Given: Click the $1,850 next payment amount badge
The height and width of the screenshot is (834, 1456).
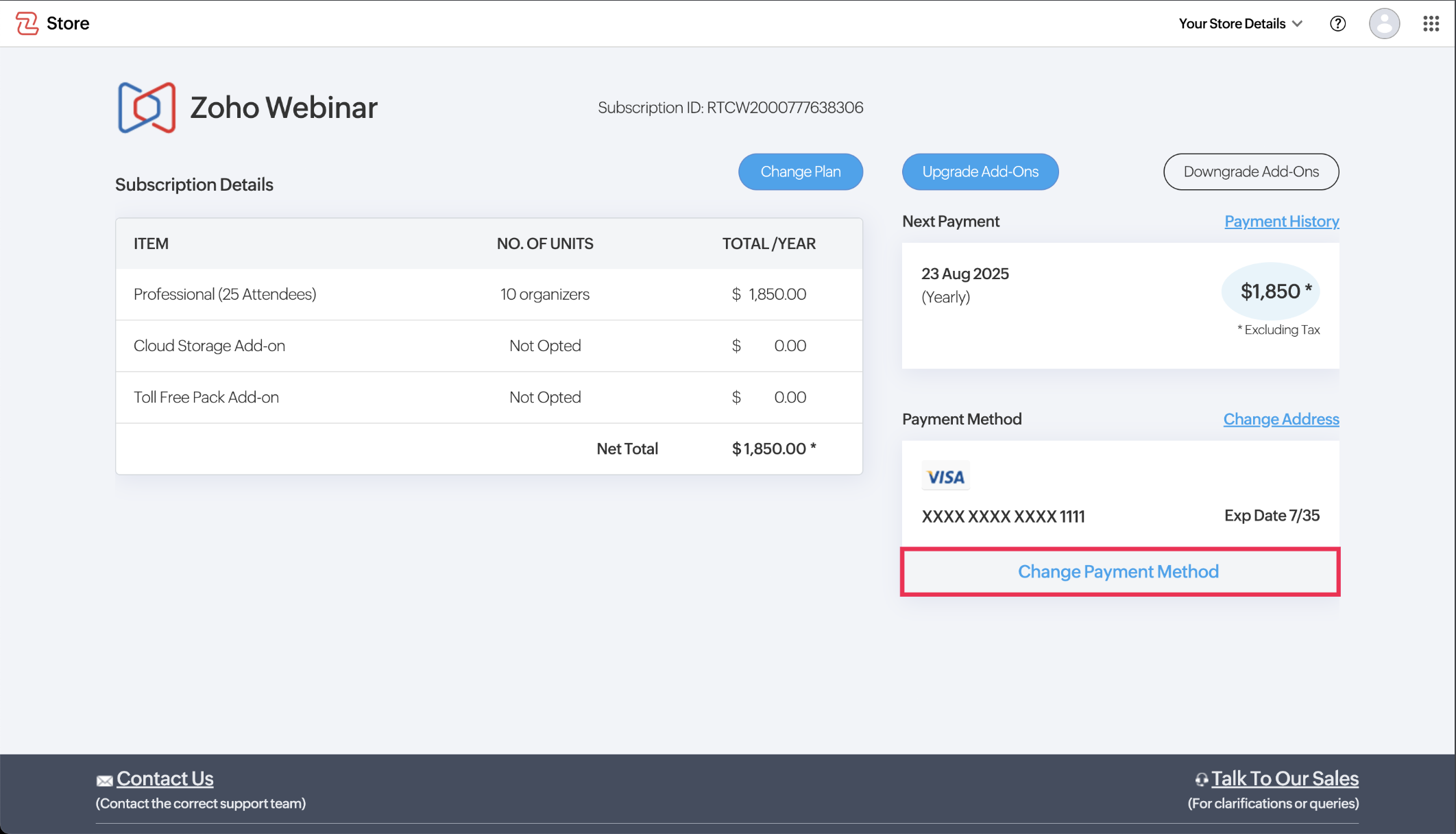Looking at the screenshot, I should click(x=1270, y=291).
